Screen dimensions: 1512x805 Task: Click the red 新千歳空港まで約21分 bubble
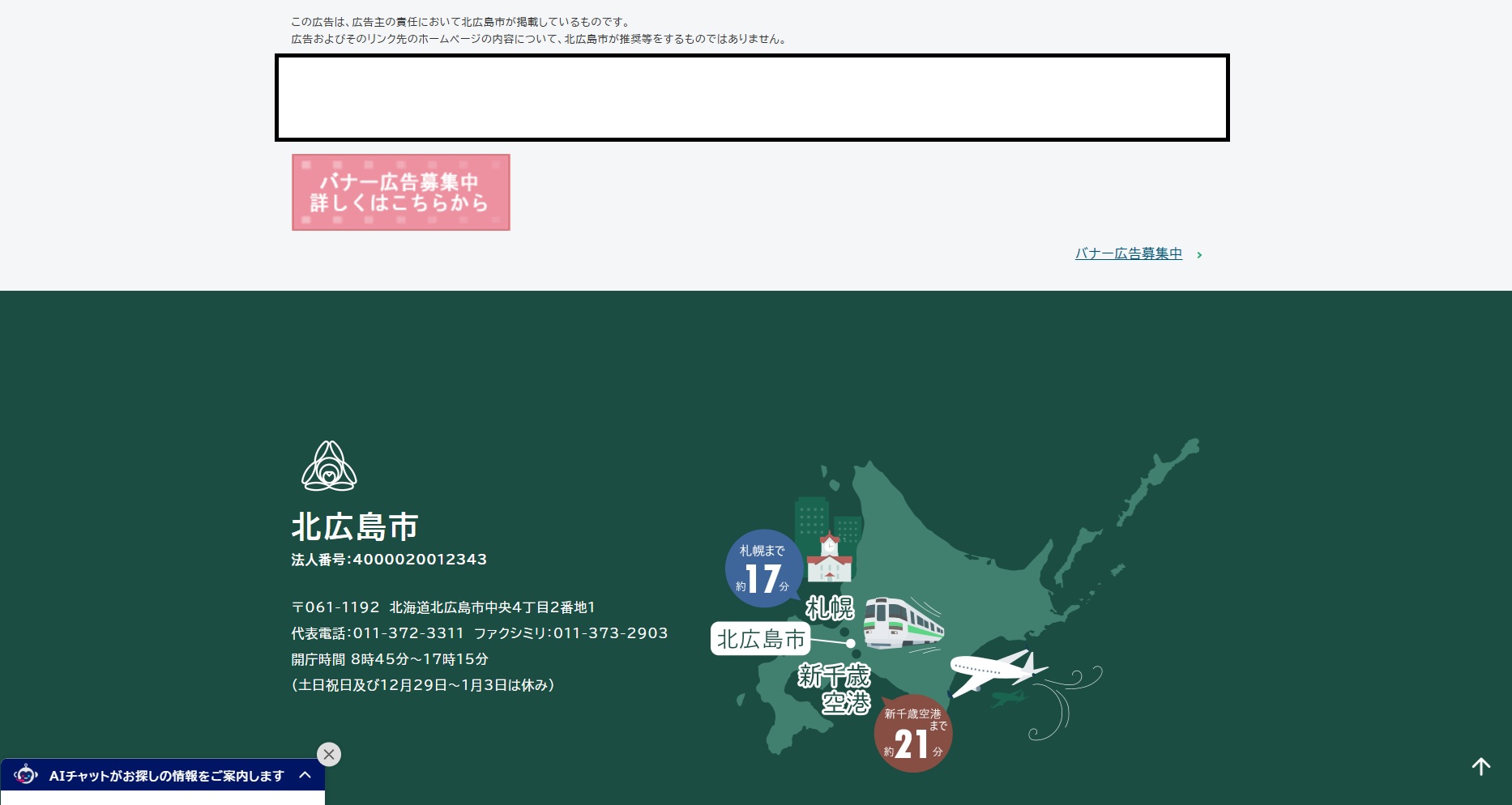click(x=912, y=734)
